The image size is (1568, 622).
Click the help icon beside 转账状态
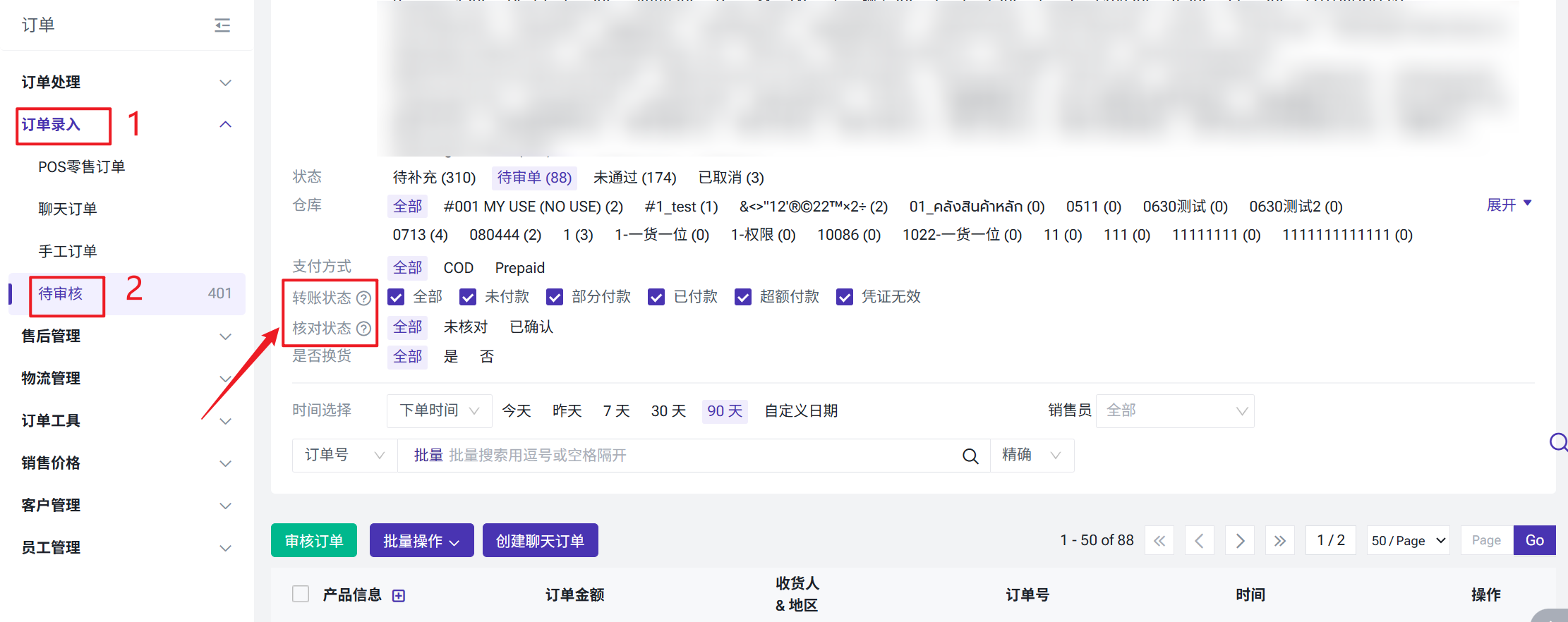[363, 298]
